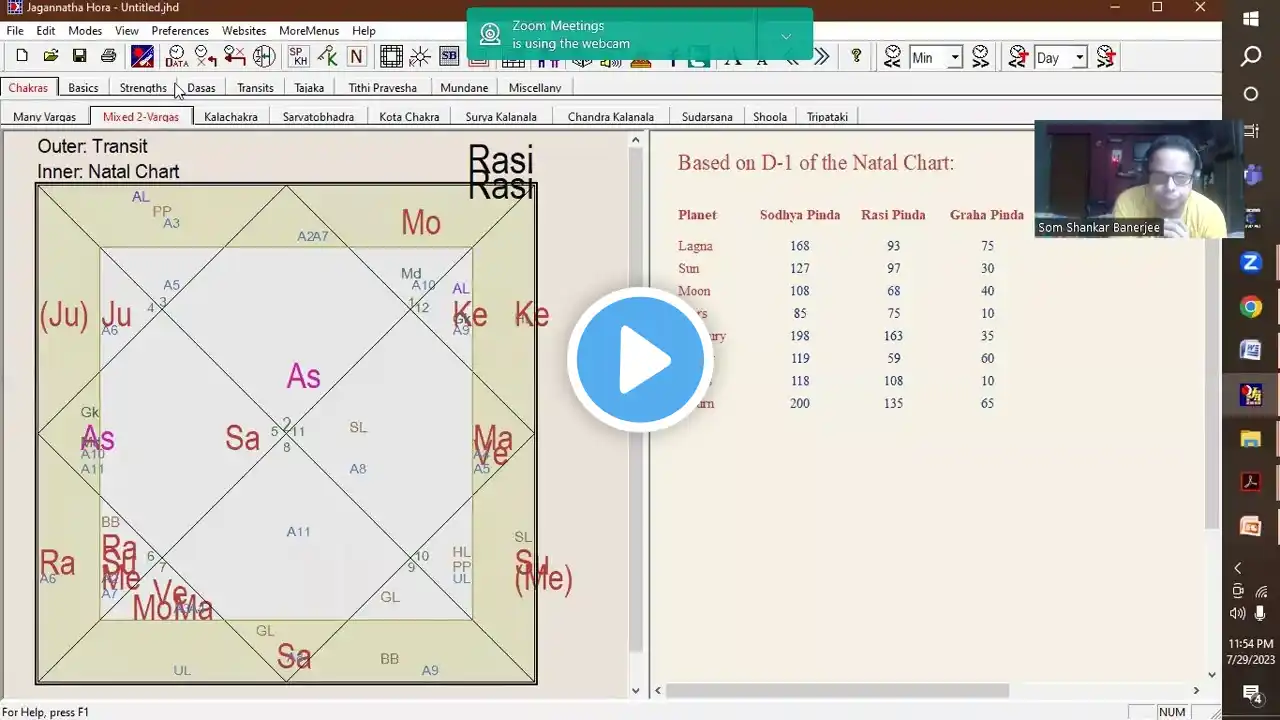Expand the Zoom webcam notification chevron
The height and width of the screenshot is (720, 1280).
click(786, 36)
